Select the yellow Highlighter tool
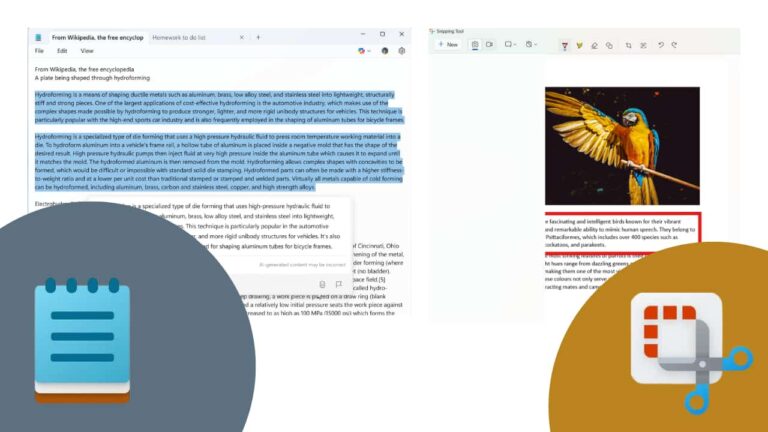This screenshot has height=432, width=768. [x=579, y=45]
